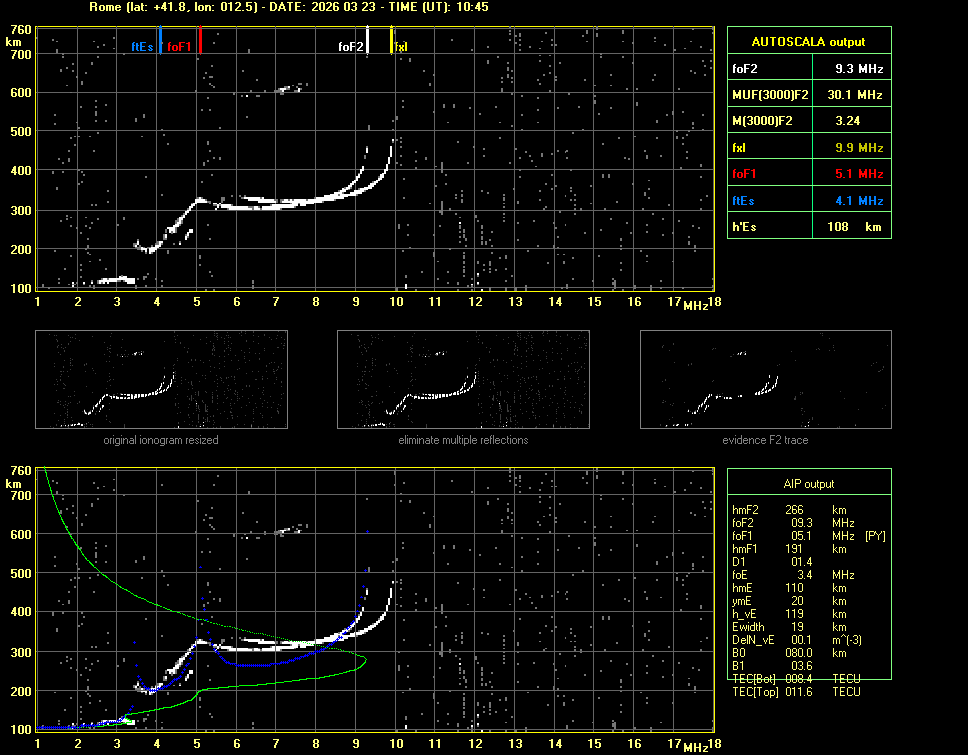Open the evidence F2 trace thumbnail
This screenshot has height=755, width=968.
tap(765, 381)
